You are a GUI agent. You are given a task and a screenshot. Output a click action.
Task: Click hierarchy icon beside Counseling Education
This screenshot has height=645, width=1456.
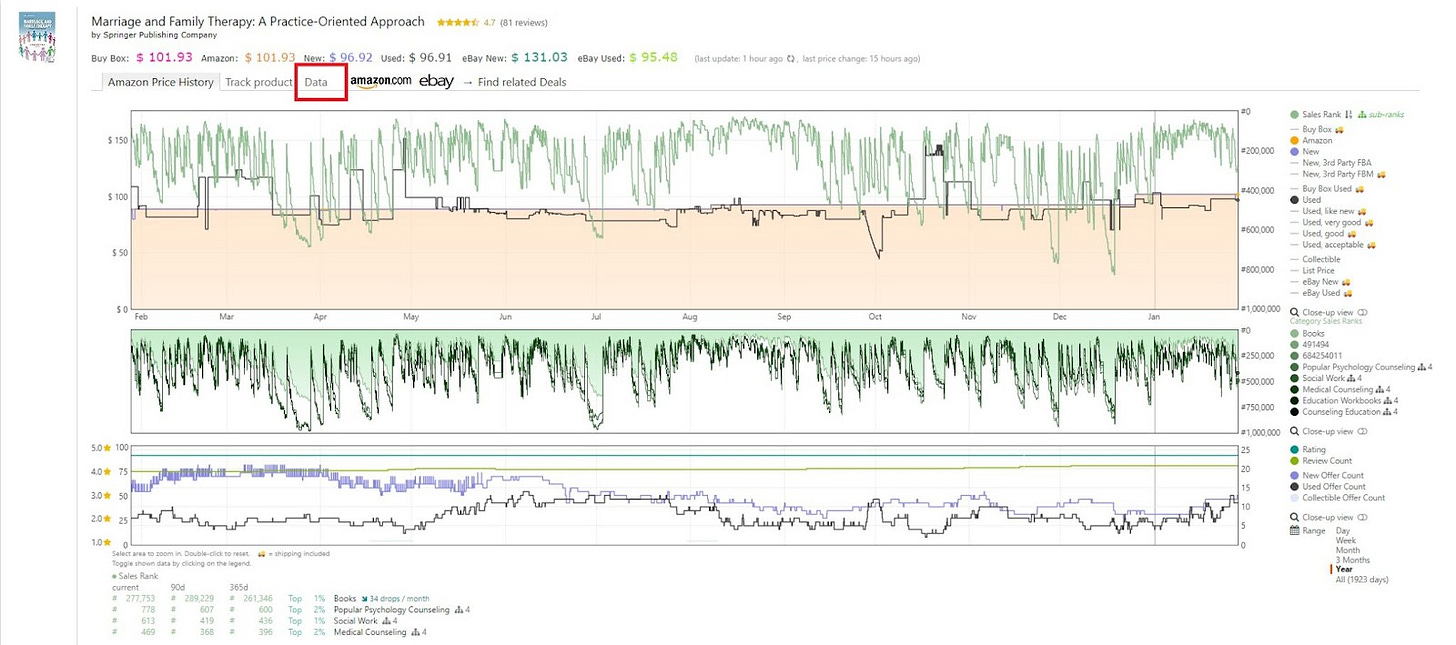pos(1388,412)
